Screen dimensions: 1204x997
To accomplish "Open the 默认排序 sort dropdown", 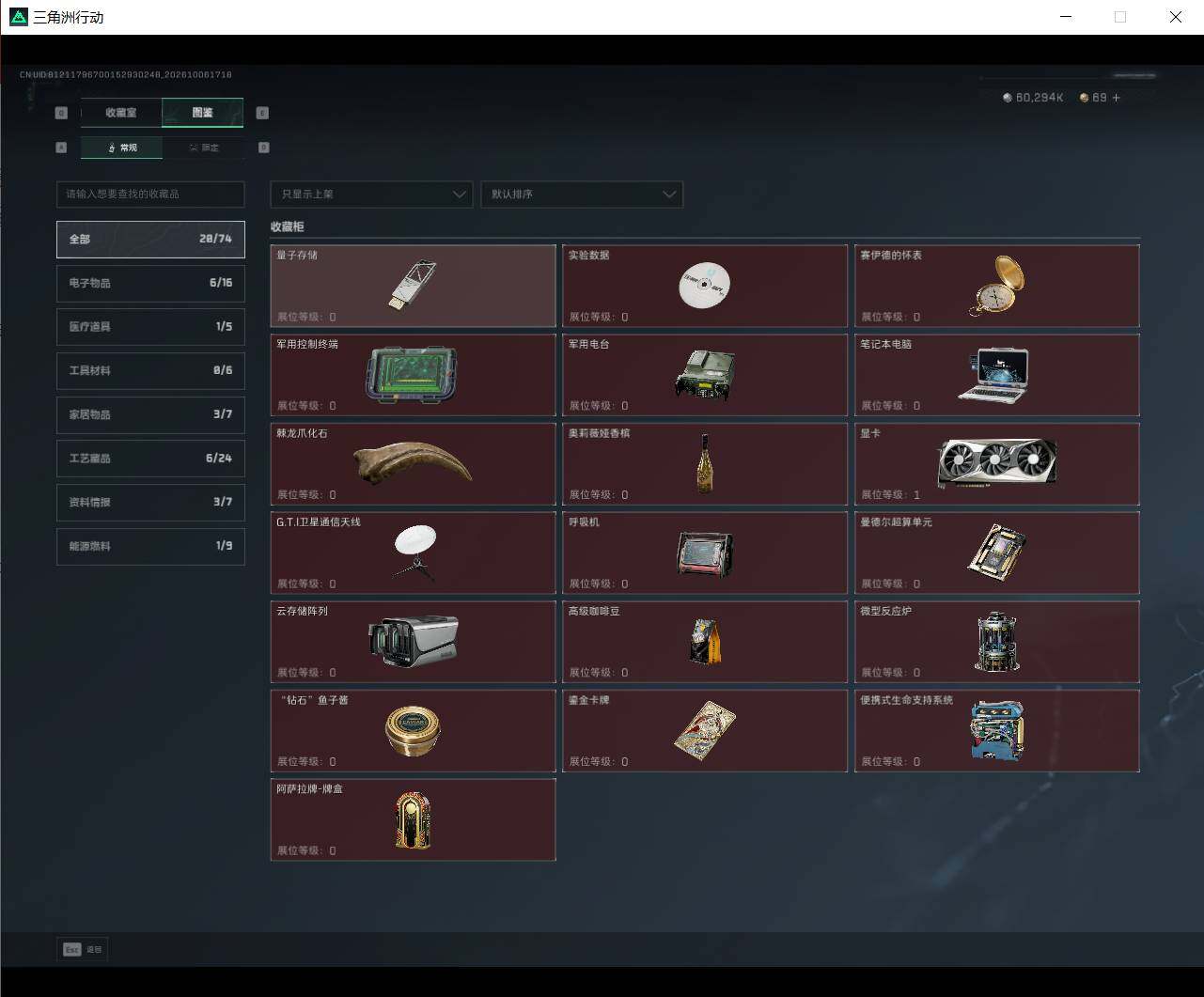I will tap(582, 195).
